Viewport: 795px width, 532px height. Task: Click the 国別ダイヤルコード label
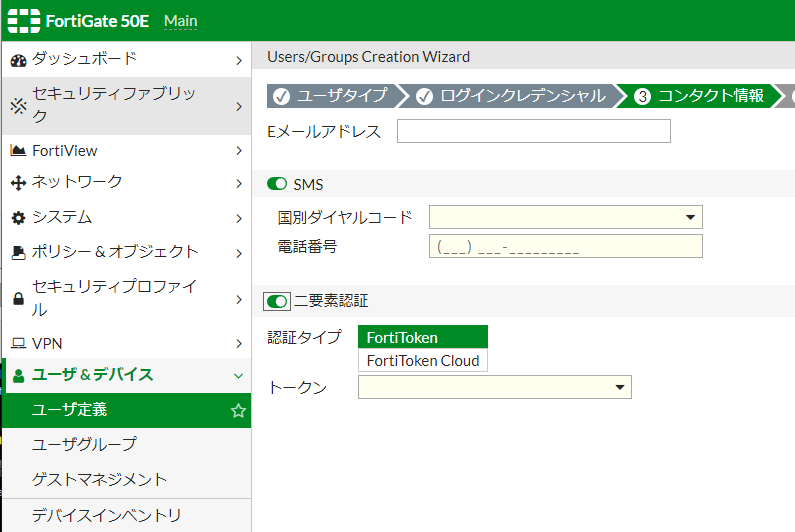click(x=345, y=218)
